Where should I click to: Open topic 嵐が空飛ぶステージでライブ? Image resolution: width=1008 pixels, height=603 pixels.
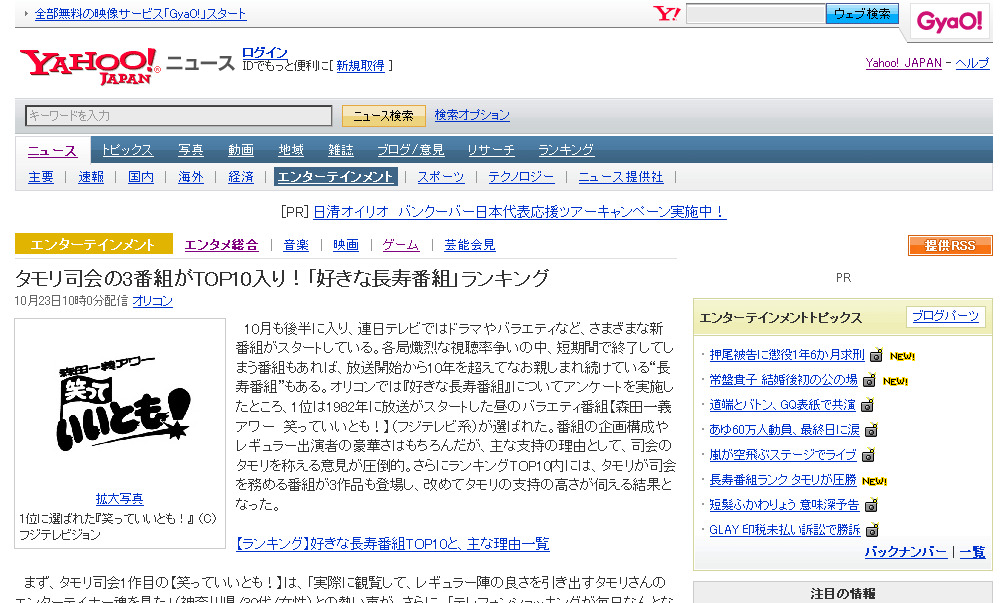783,455
